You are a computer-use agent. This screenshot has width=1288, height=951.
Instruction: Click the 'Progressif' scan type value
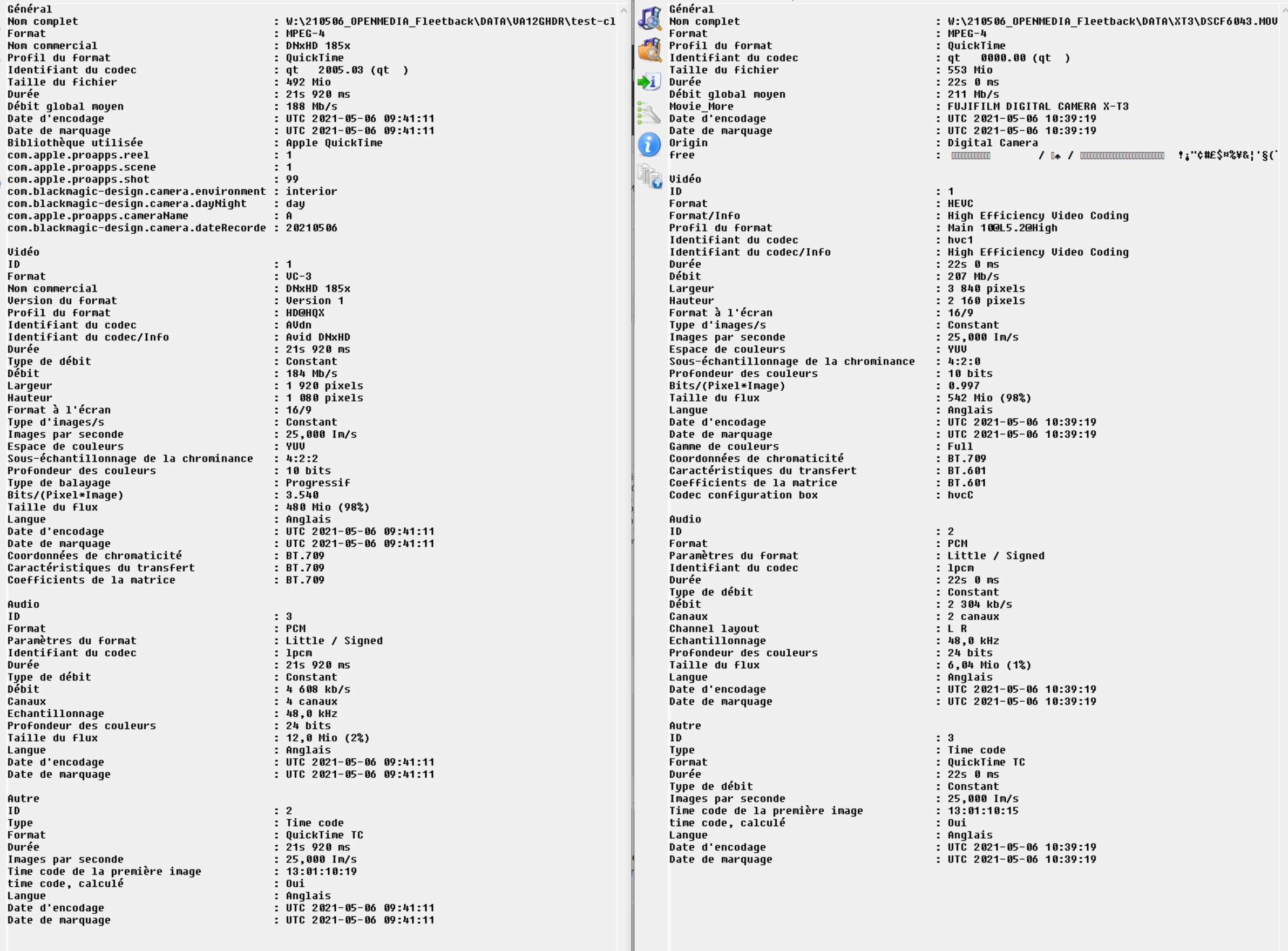[x=318, y=483]
